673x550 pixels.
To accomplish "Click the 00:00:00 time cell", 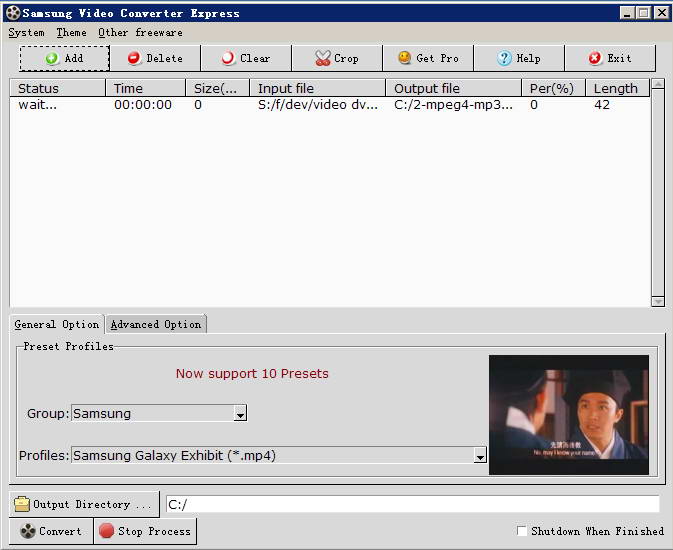I will click(x=143, y=105).
